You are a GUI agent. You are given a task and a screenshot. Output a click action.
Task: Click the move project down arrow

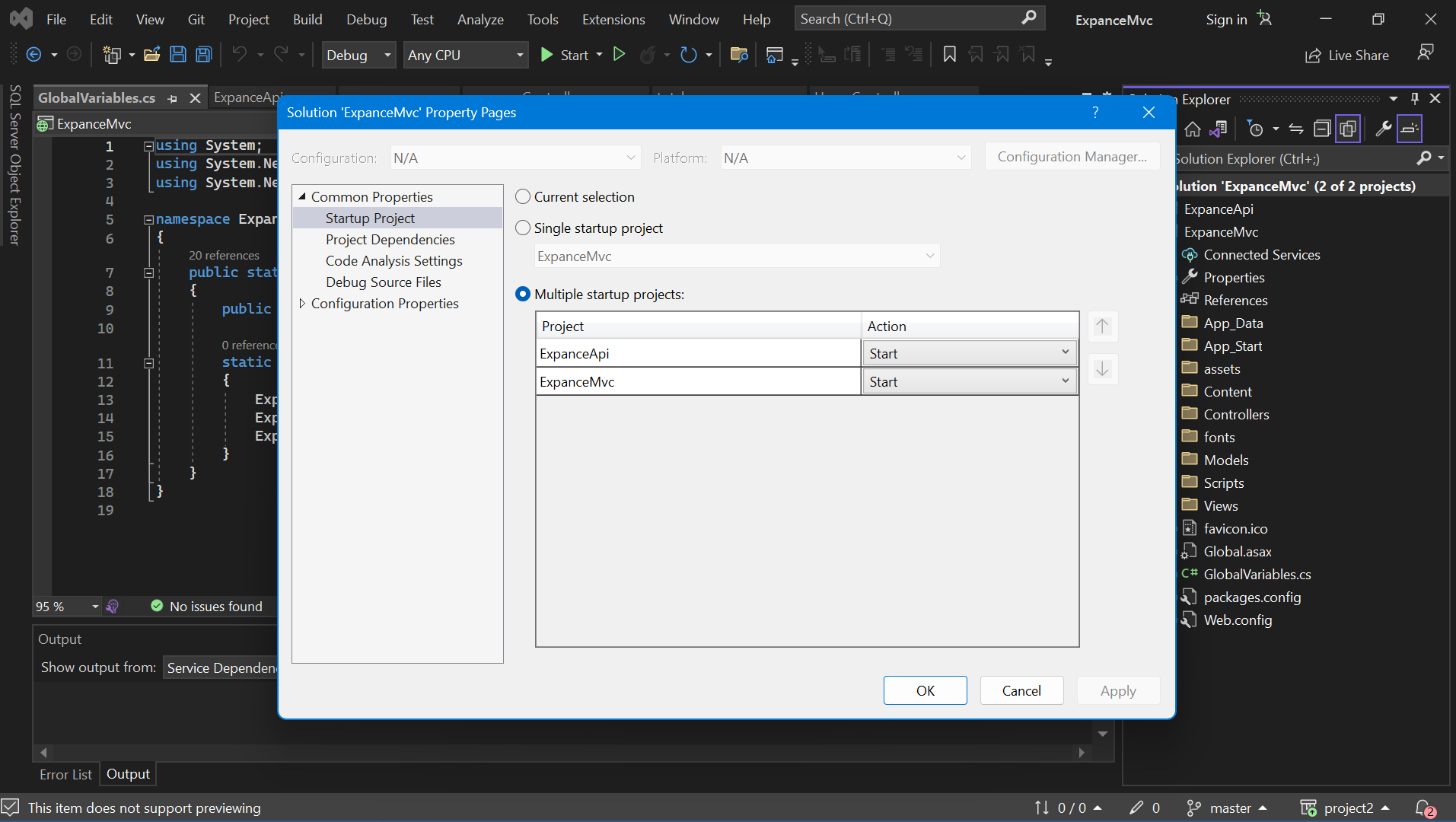(1102, 370)
